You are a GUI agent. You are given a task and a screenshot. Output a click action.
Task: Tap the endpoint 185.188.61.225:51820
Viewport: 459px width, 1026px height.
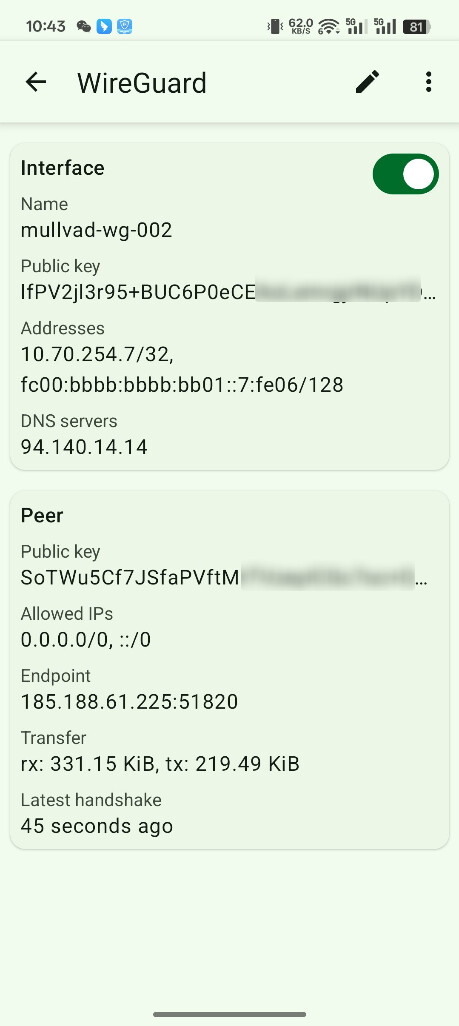click(x=129, y=702)
